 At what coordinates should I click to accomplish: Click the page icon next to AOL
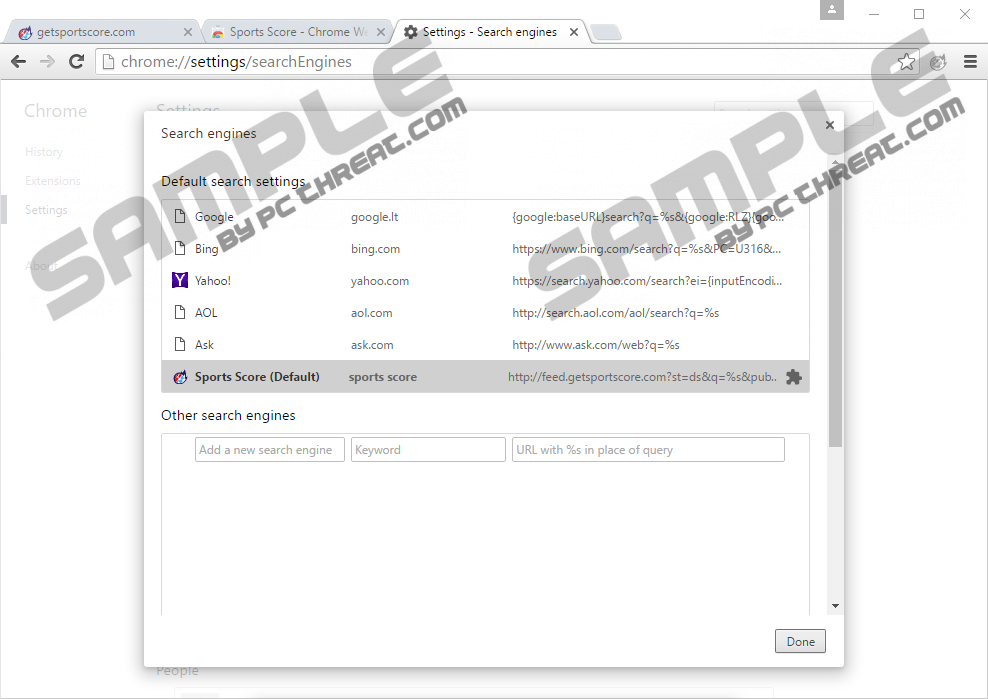pyautogui.click(x=180, y=312)
